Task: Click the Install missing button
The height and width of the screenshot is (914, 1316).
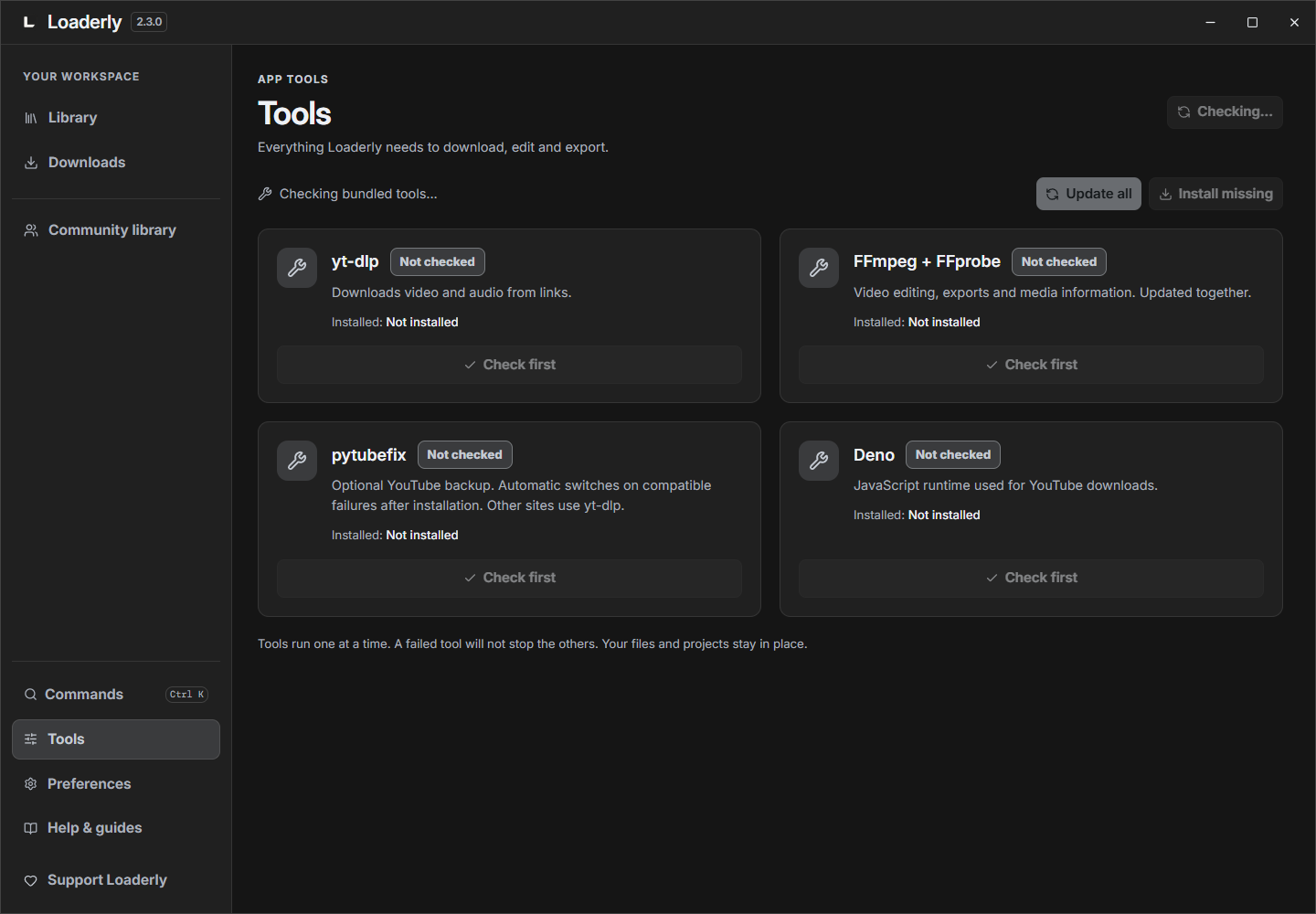Action: (x=1215, y=194)
